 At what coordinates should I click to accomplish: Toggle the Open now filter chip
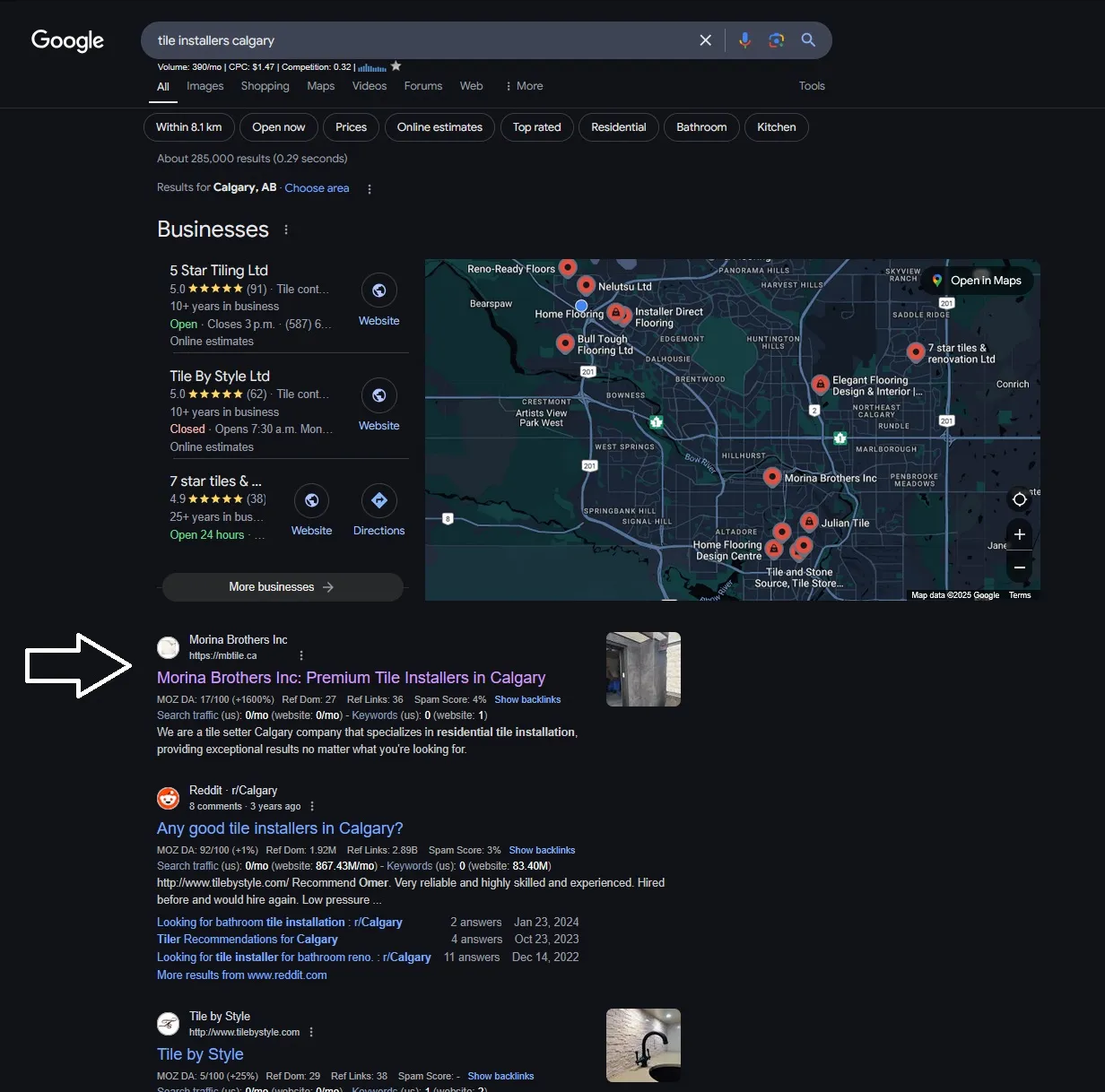pyautogui.click(x=278, y=126)
